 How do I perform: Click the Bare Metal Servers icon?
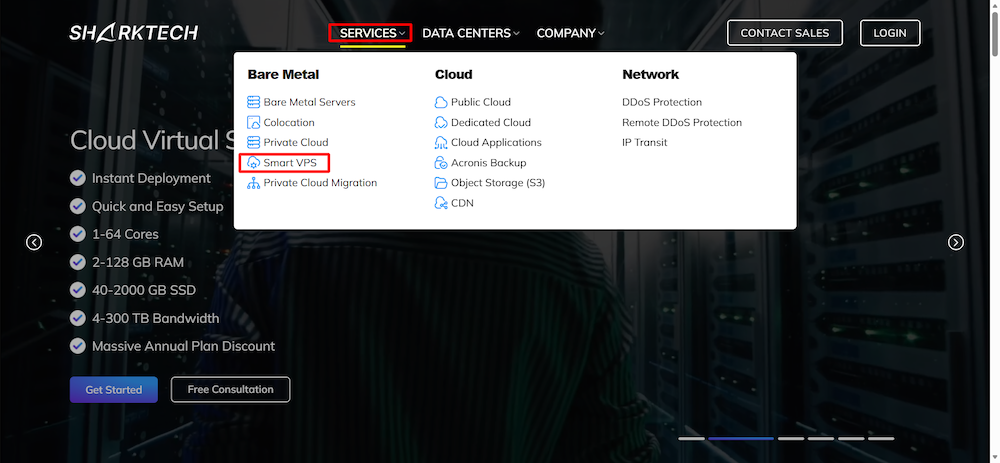(x=254, y=102)
